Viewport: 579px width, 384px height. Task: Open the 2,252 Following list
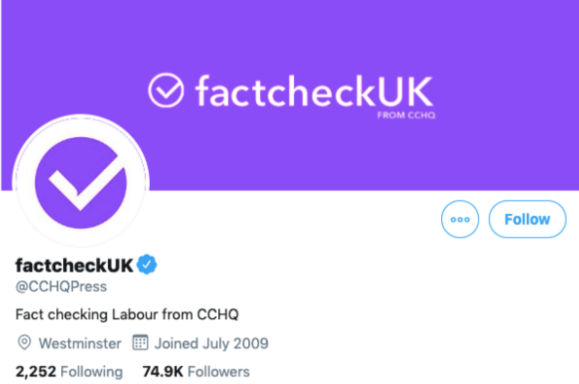pyautogui.click(x=69, y=371)
